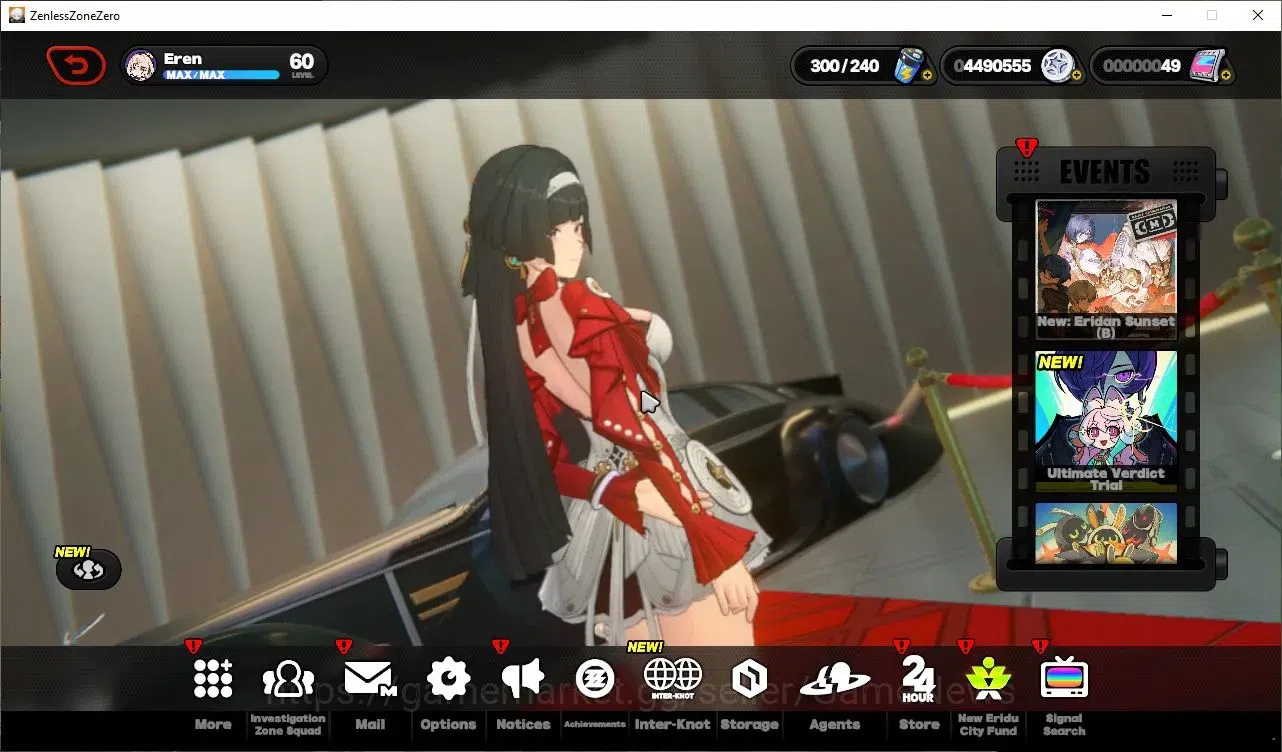
Task: Click the NEW! round button on left
Action: point(89,569)
